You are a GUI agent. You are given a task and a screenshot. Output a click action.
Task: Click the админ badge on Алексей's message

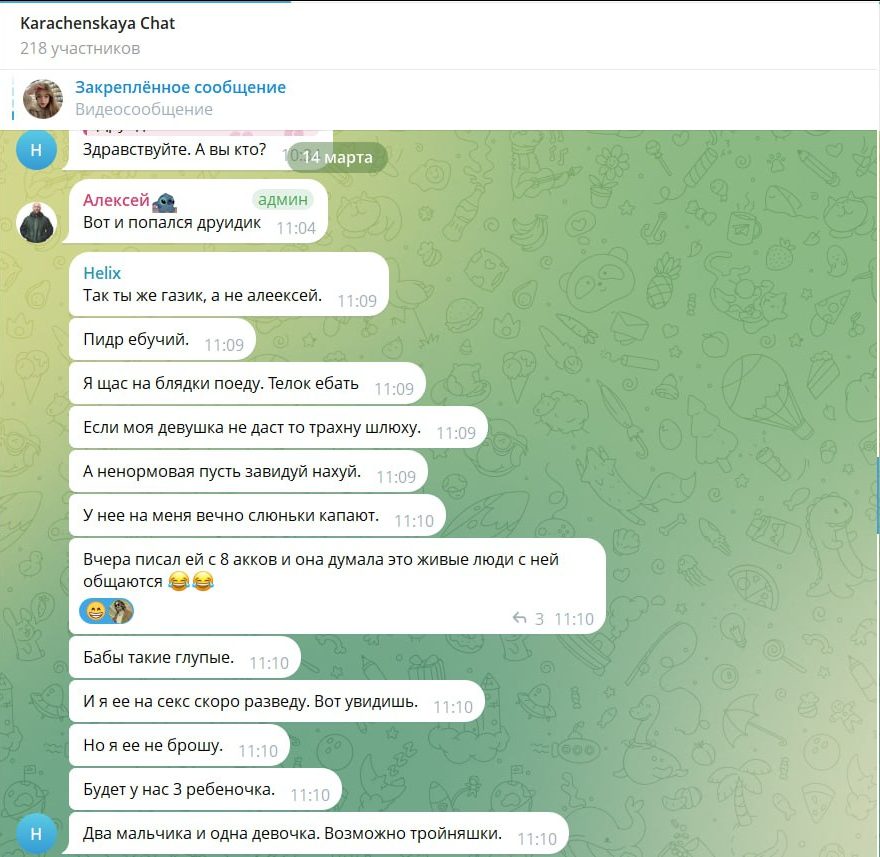283,199
